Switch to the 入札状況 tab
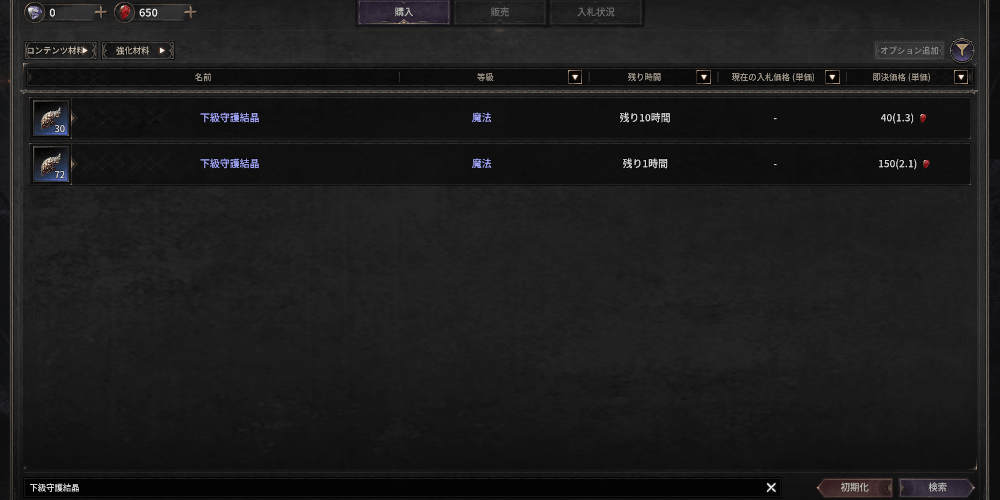 tap(596, 12)
